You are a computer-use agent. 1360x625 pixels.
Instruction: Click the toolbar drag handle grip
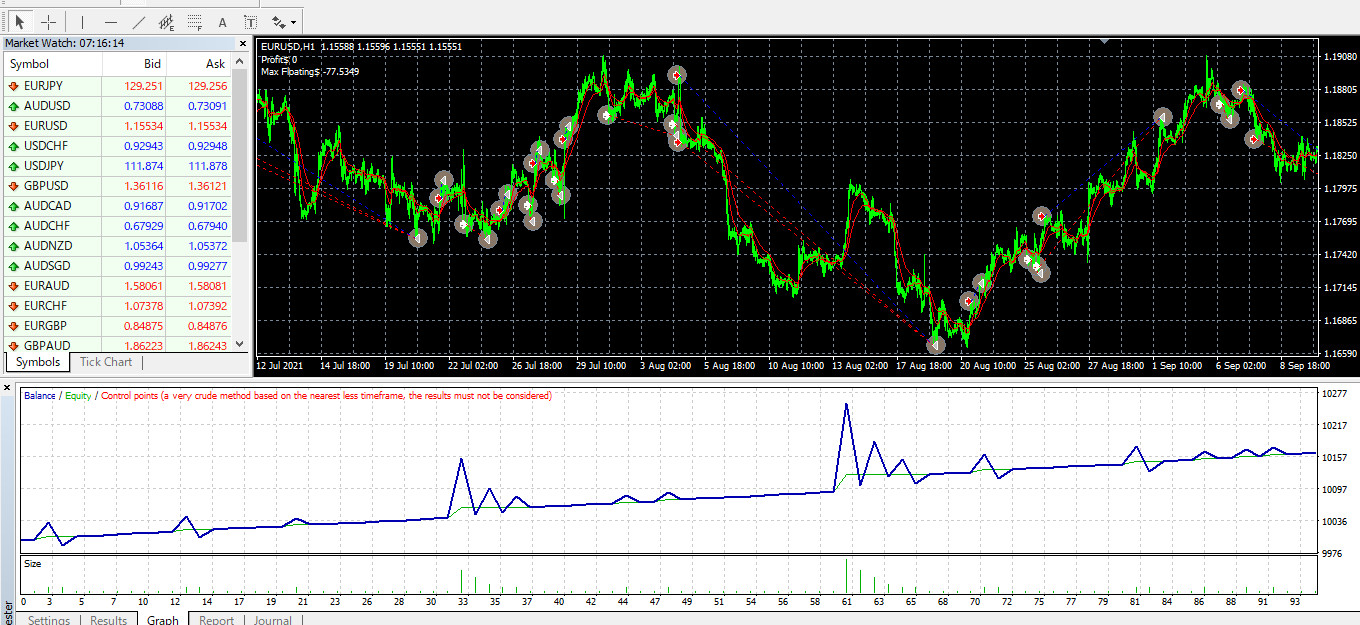coord(3,21)
